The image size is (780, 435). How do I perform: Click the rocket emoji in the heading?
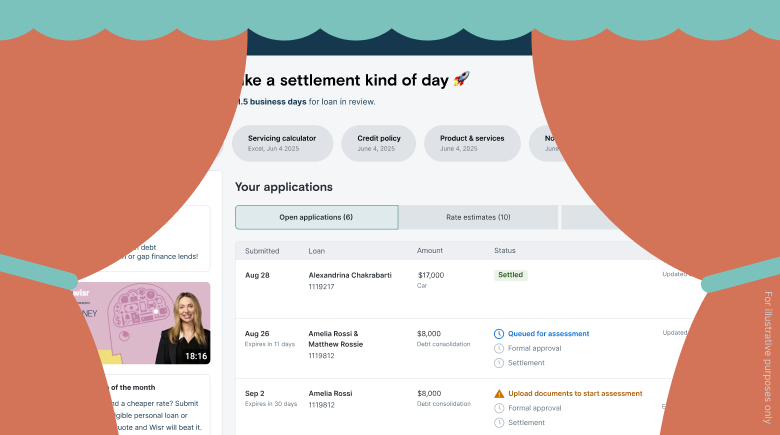click(462, 79)
